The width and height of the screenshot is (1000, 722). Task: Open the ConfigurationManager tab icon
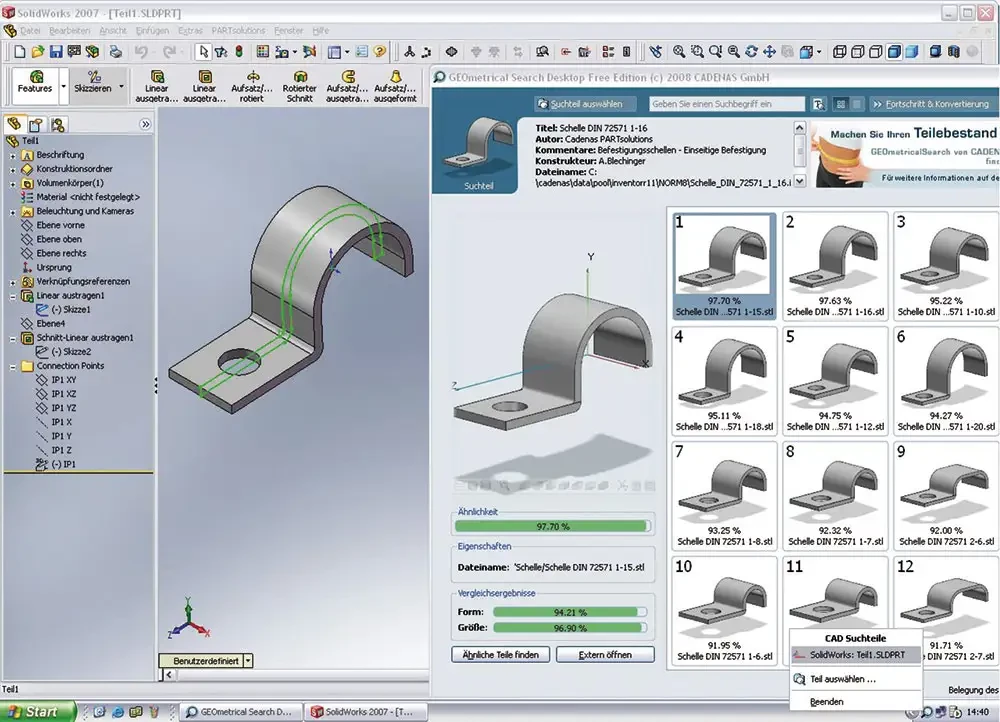[x=57, y=124]
